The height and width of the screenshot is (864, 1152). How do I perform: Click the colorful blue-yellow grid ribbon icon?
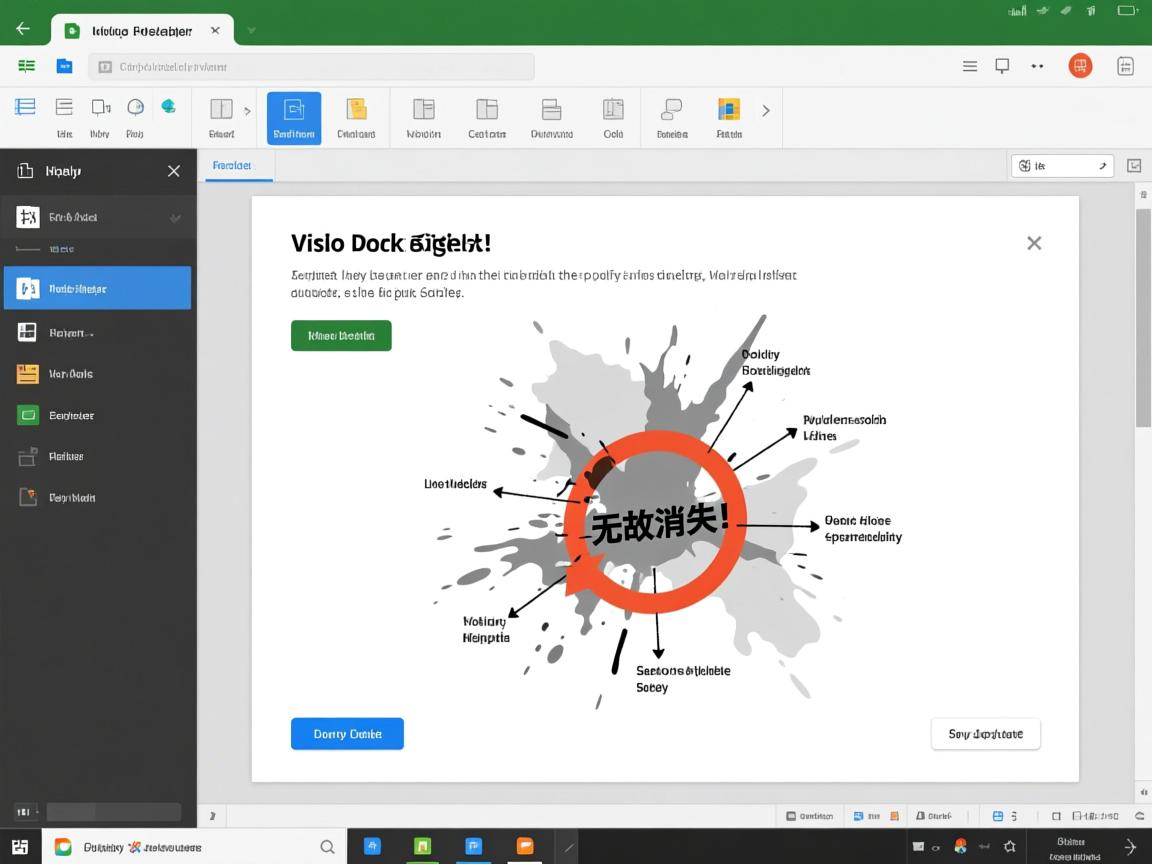pos(729,109)
